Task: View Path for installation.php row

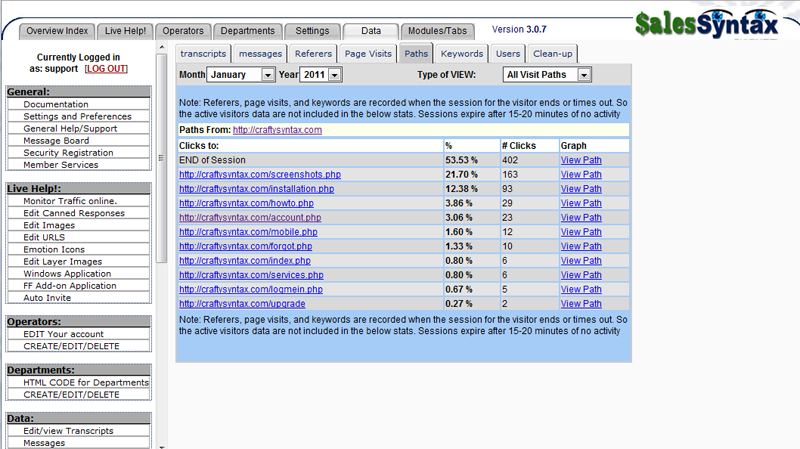Action: [581, 189]
